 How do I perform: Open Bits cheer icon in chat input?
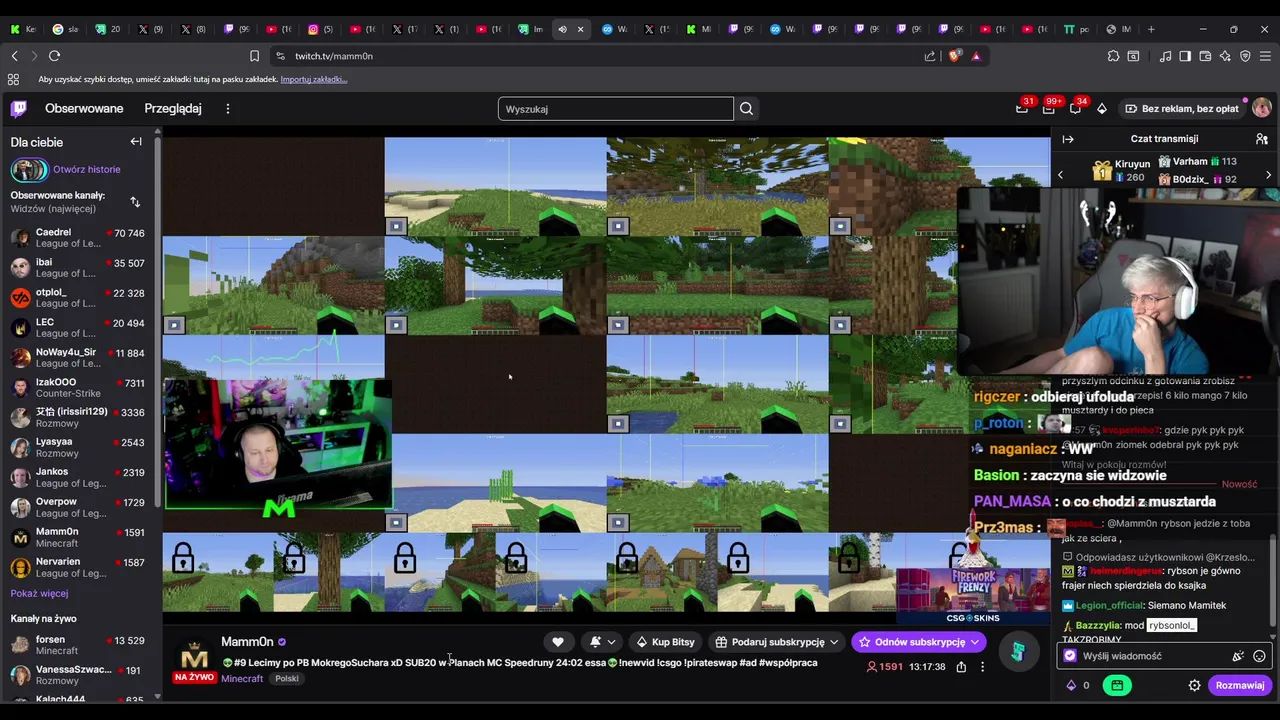pyautogui.click(x=1238, y=656)
